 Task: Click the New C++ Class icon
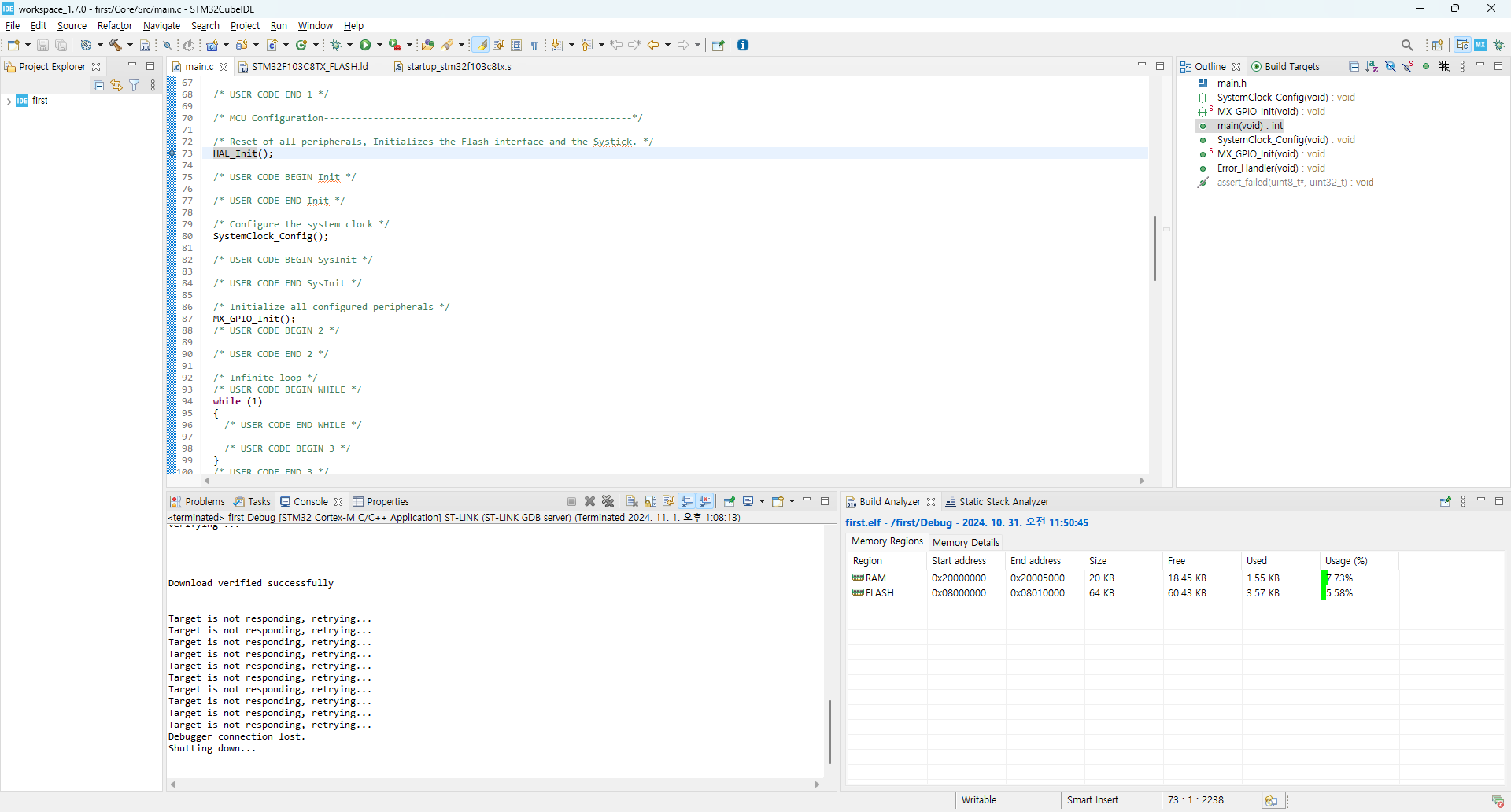point(301,45)
